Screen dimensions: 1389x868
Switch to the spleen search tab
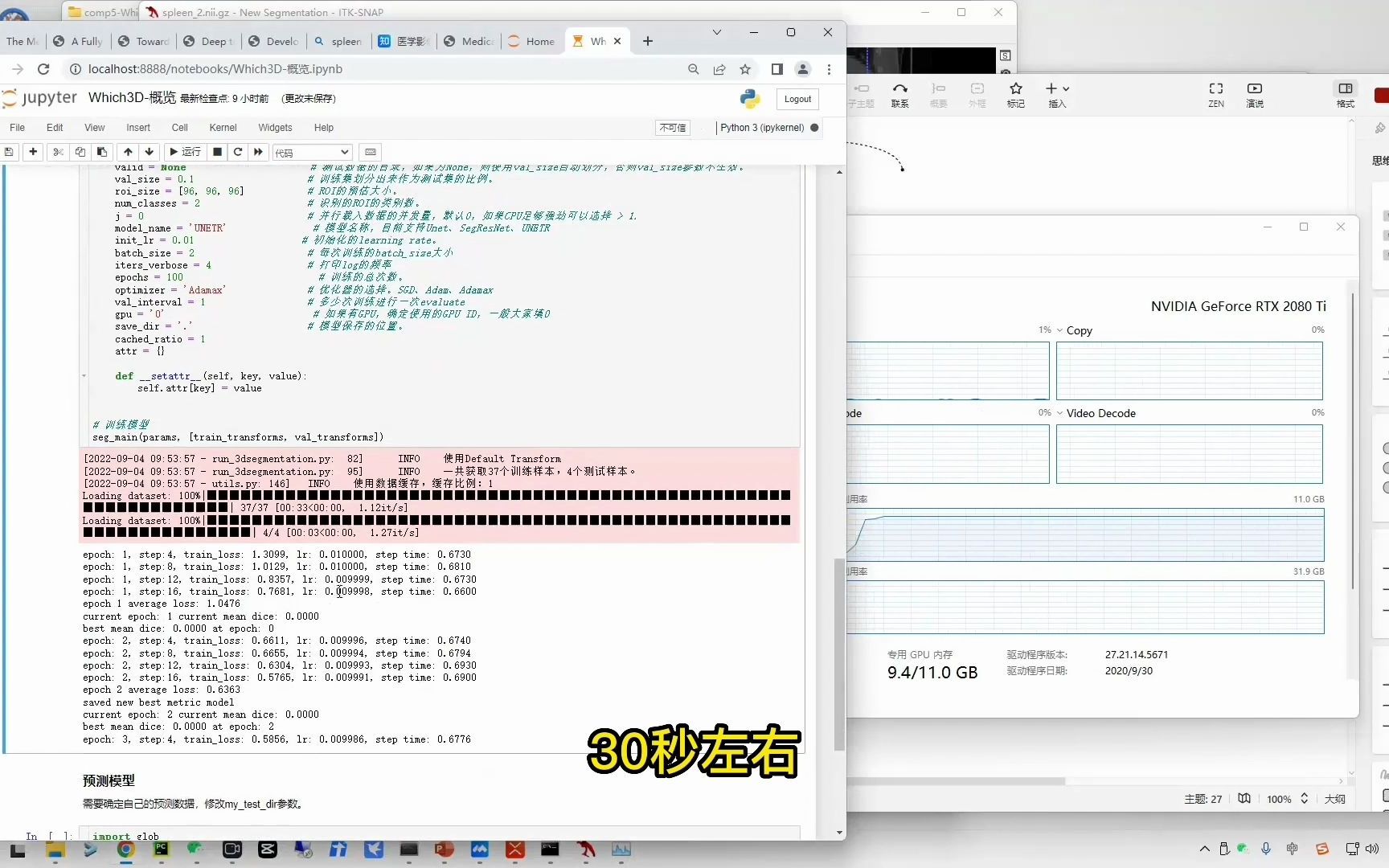point(338,41)
